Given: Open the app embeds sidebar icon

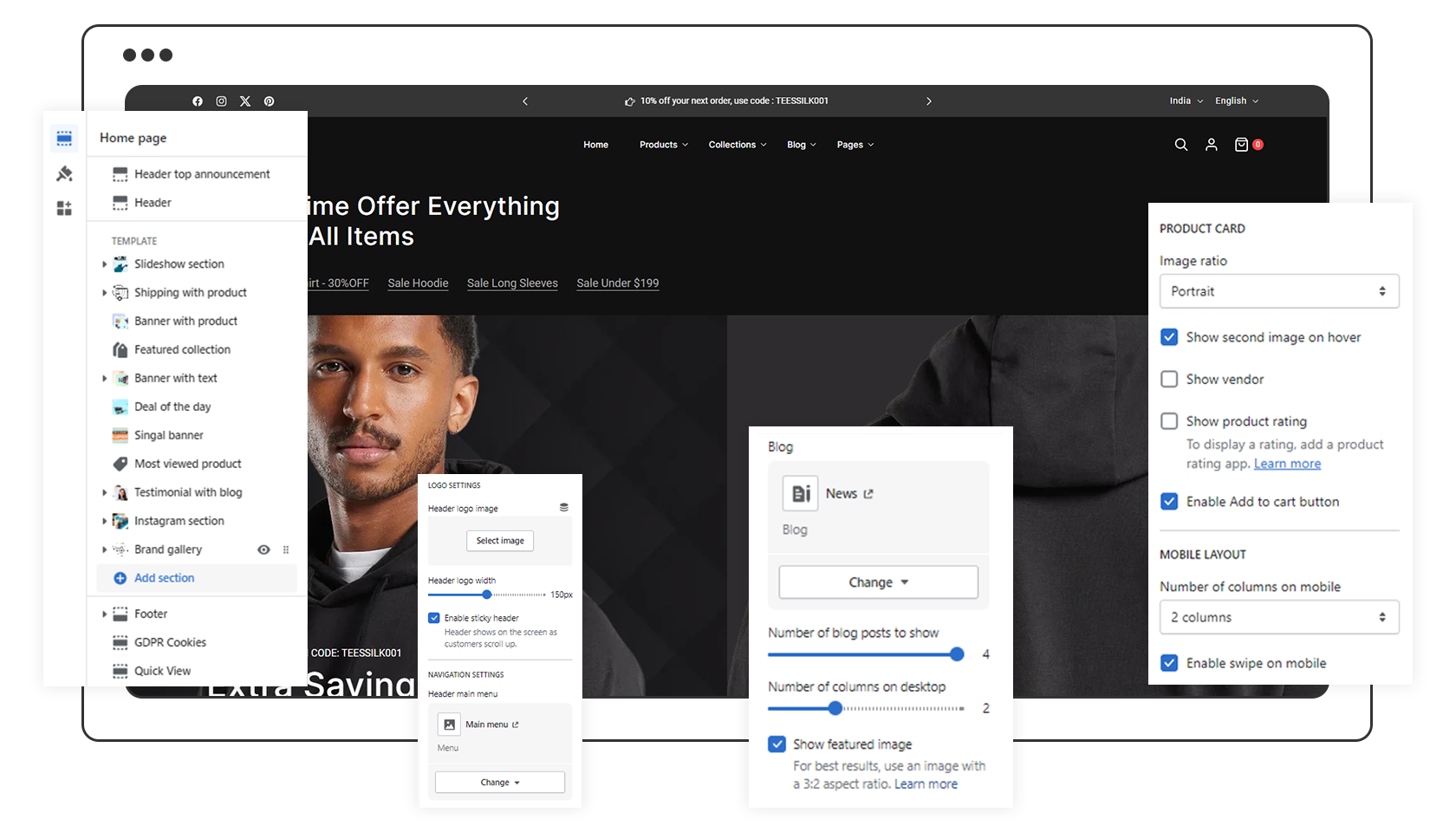Looking at the screenshot, I should pos(64,209).
